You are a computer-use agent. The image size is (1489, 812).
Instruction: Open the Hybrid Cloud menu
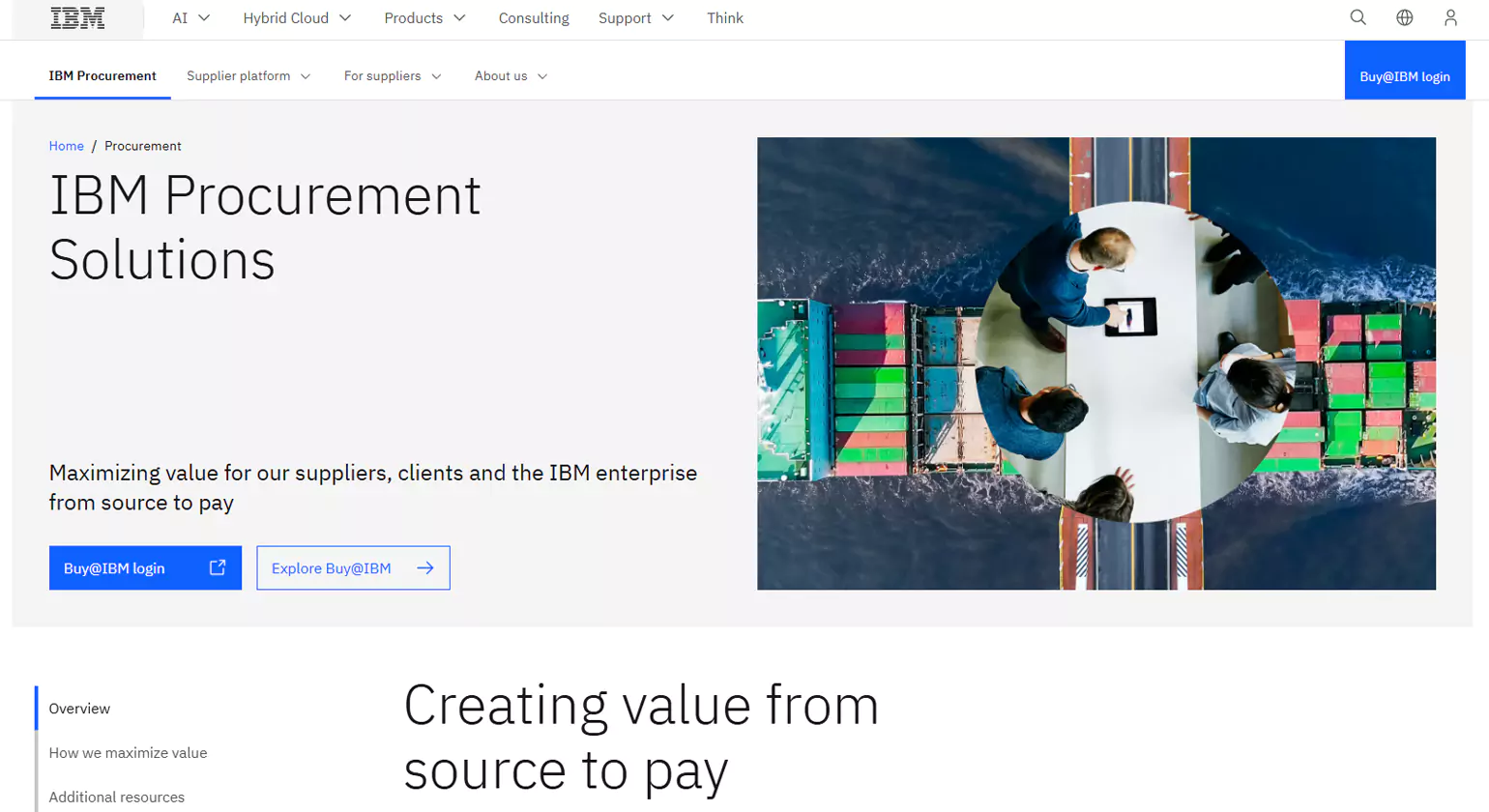297,18
